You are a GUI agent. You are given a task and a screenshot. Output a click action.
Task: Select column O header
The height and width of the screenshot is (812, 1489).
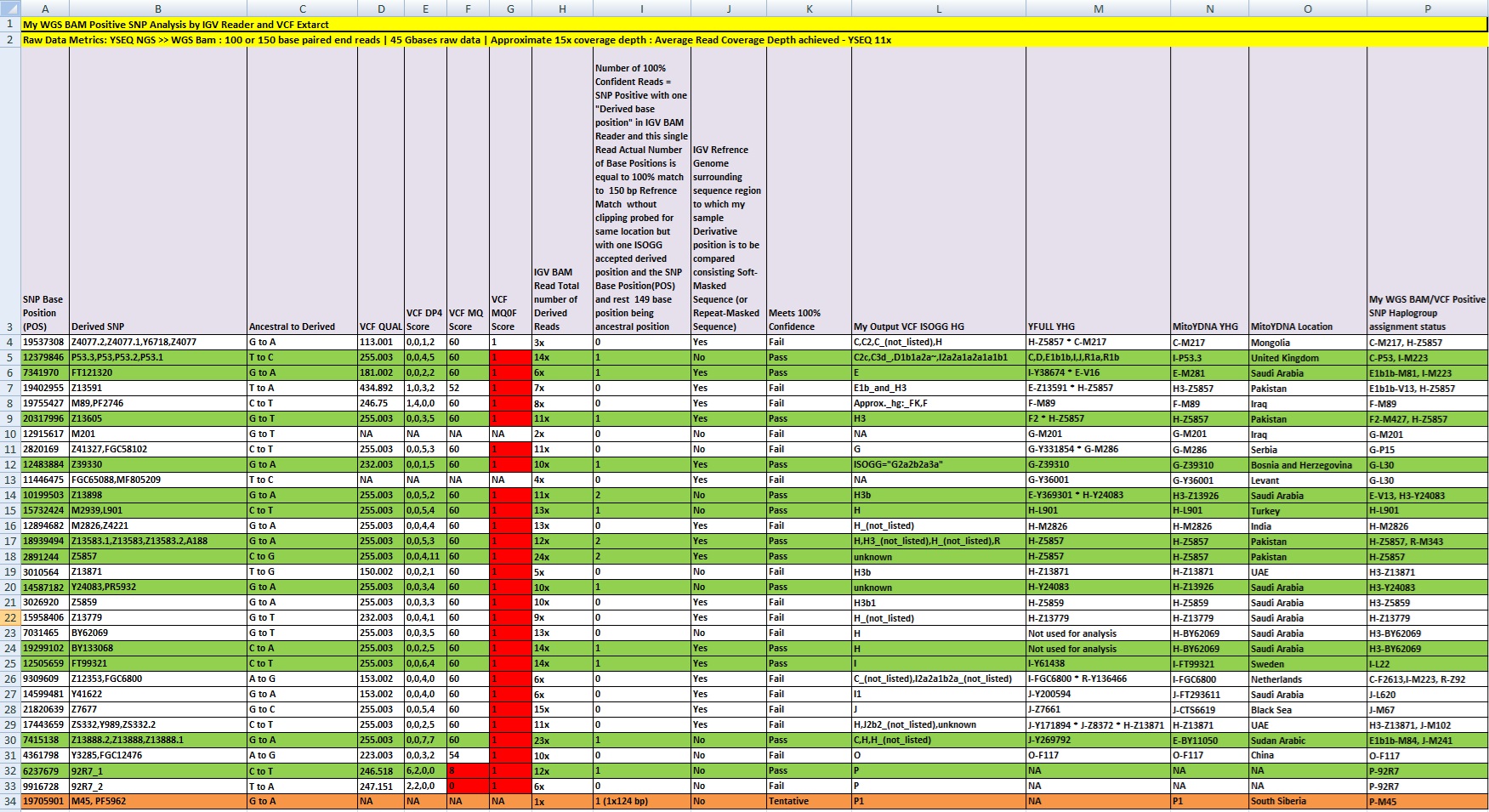[1308, 9]
